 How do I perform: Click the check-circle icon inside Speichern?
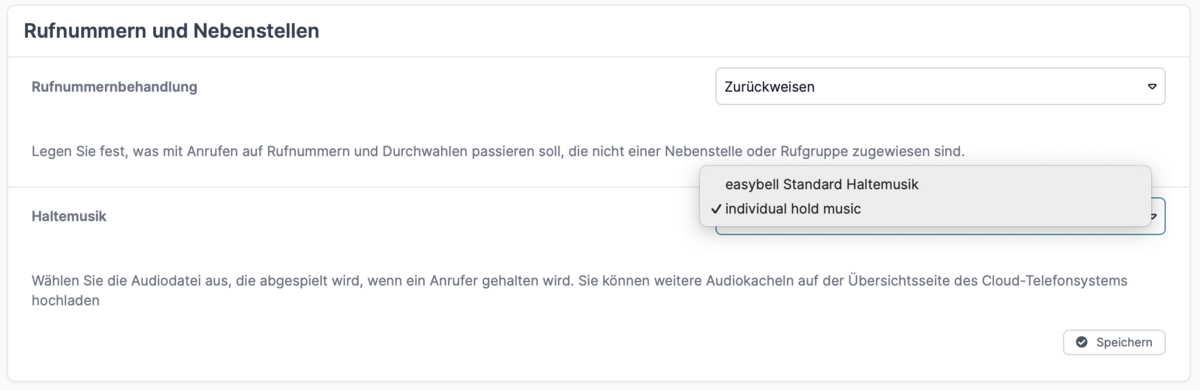[x=1082, y=342]
